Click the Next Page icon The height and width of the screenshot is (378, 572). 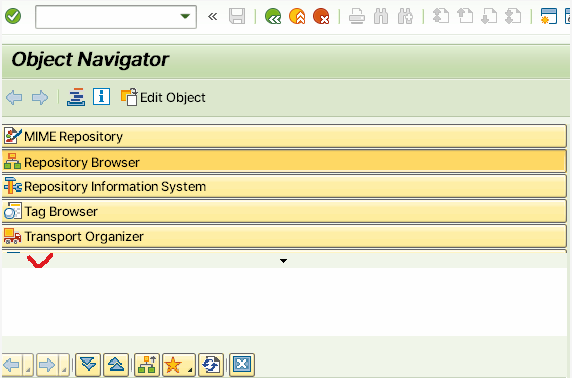point(489,16)
